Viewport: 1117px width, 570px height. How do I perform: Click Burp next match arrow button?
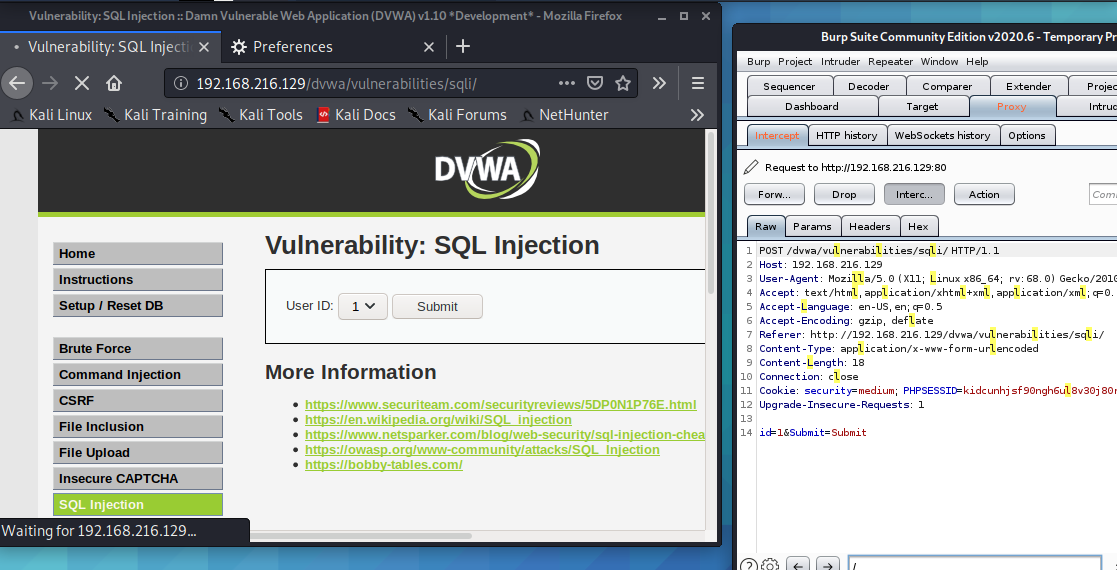click(x=828, y=566)
